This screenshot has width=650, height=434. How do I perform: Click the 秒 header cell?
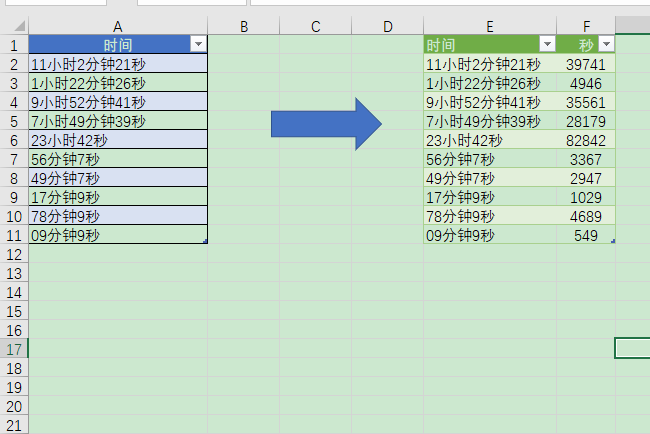tap(586, 44)
